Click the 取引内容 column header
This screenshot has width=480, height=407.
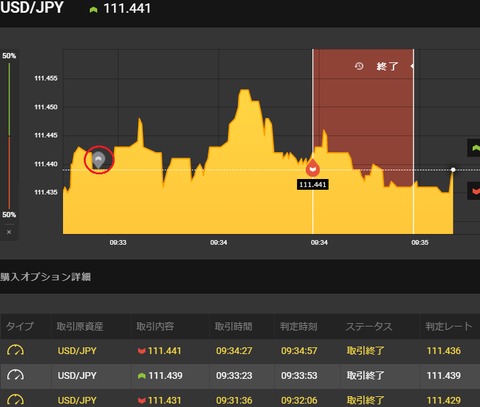155,326
